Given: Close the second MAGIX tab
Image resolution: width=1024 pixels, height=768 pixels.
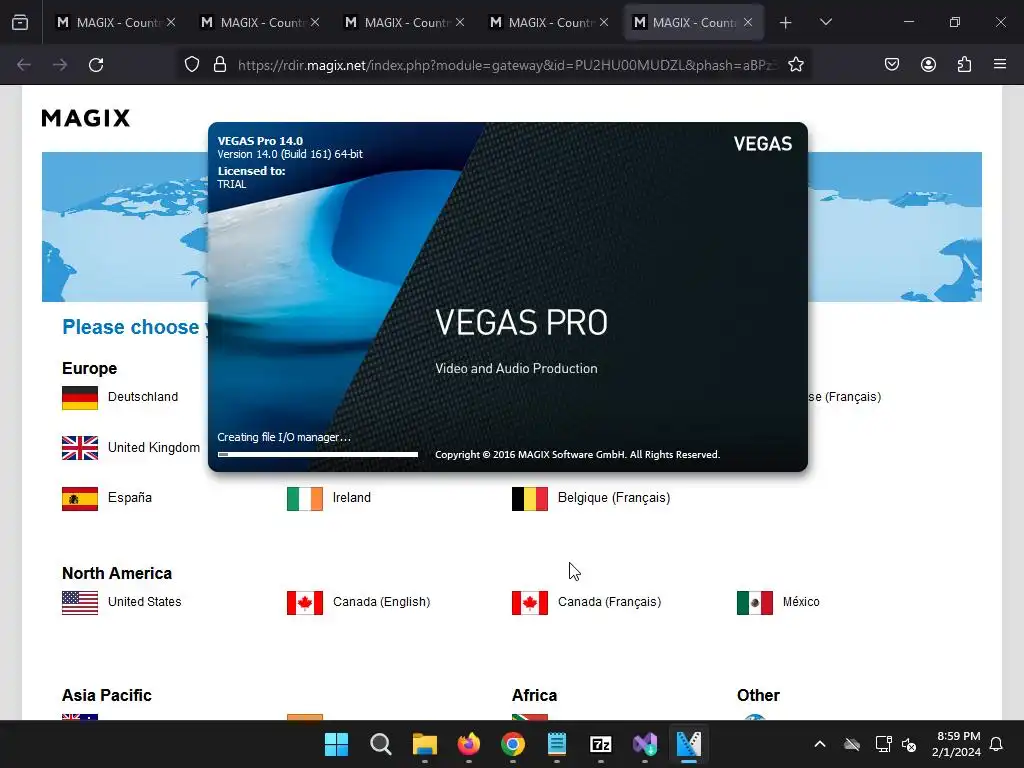Looking at the screenshot, I should [315, 22].
